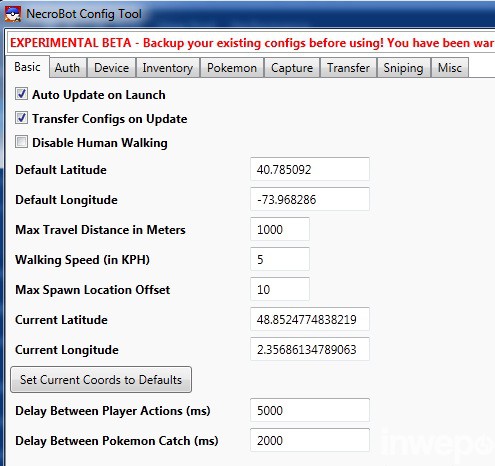
Task: Open the Transfer tab
Action: pos(348,68)
